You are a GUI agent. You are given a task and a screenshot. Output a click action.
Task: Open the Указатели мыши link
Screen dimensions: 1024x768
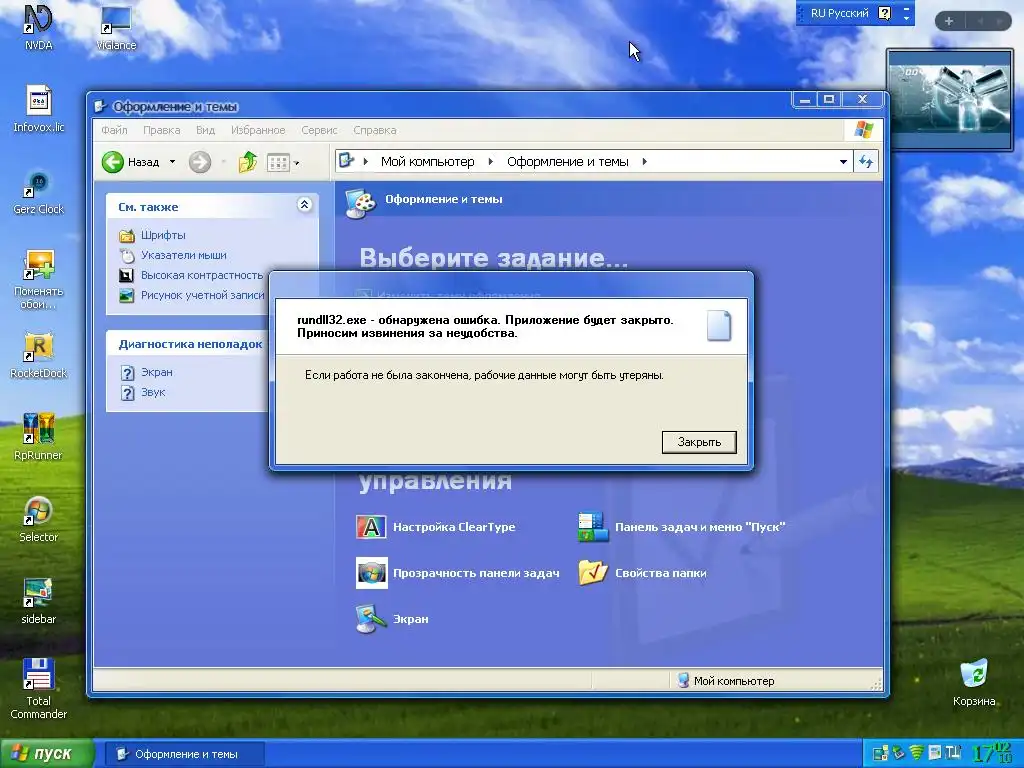184,255
